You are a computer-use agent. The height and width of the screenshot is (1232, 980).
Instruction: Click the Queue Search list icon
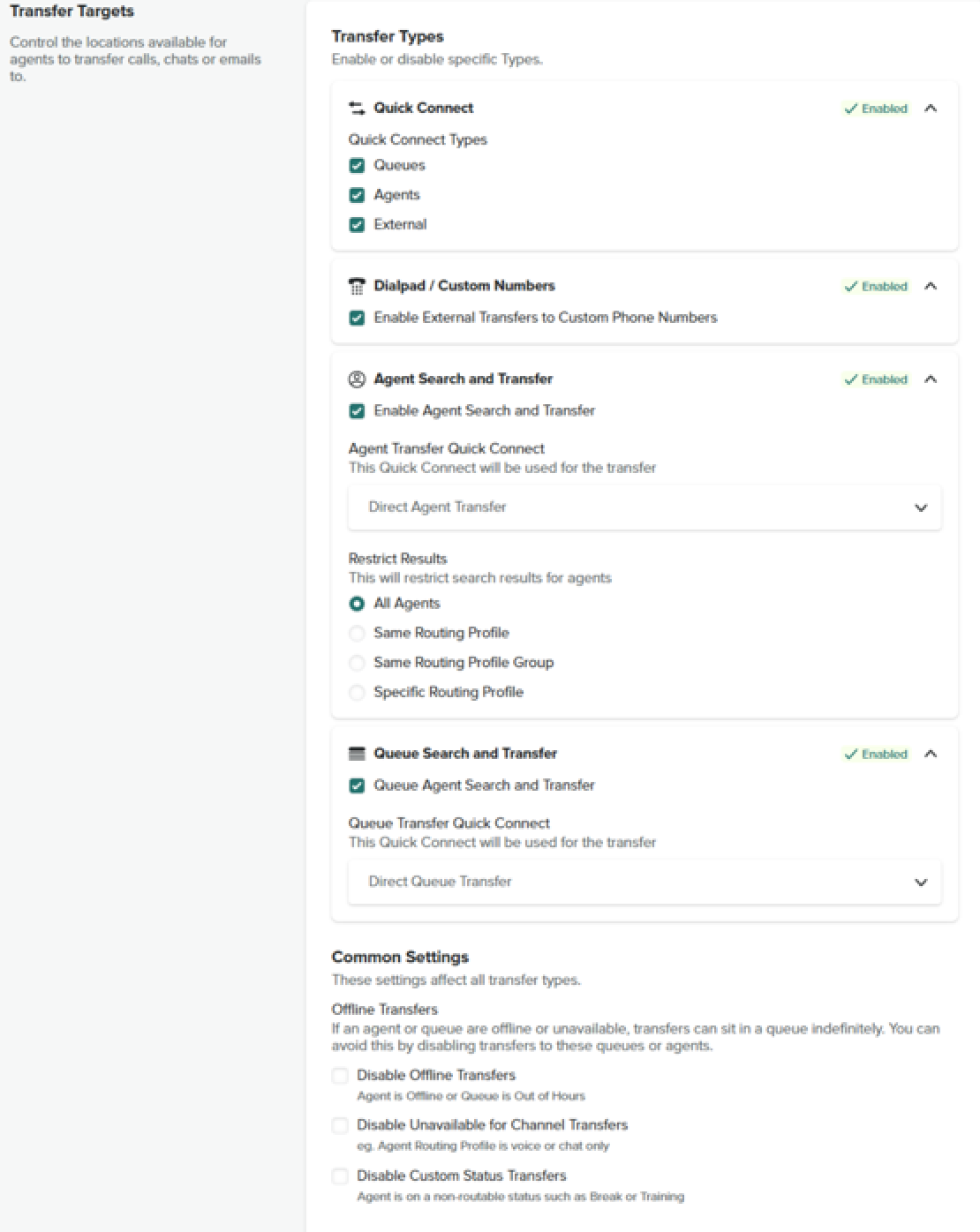click(x=357, y=754)
